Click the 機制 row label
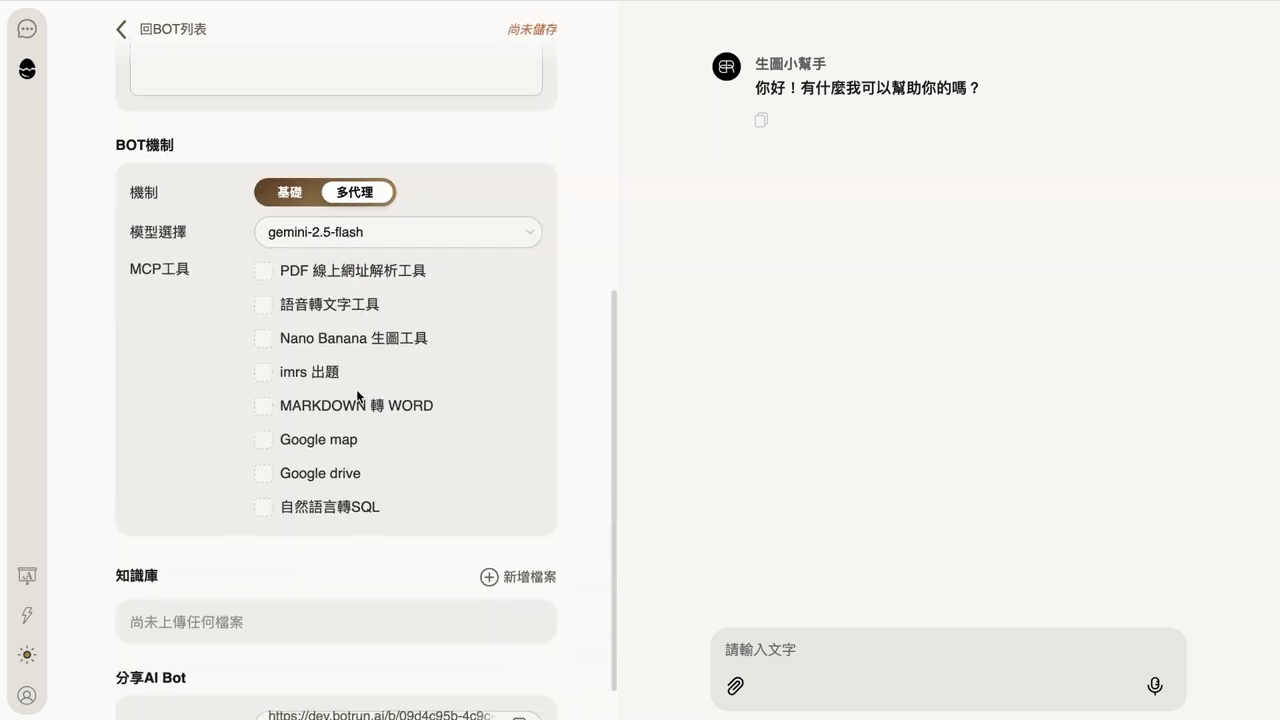 pyautogui.click(x=144, y=192)
